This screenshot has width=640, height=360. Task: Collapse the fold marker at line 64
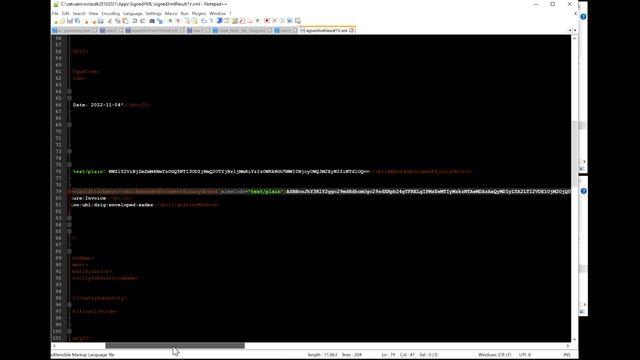pos(69,91)
